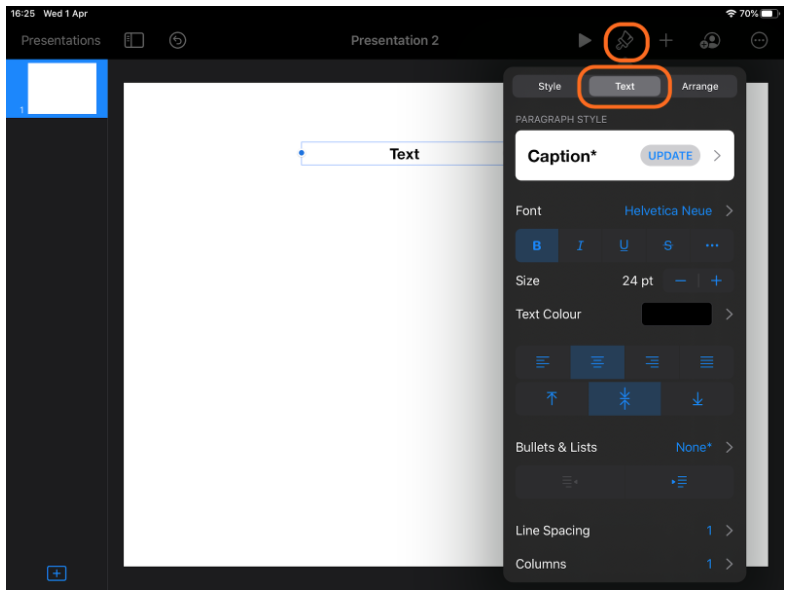The image size is (796, 600).
Task: Tap the None* bullets value
Action: [x=693, y=447]
